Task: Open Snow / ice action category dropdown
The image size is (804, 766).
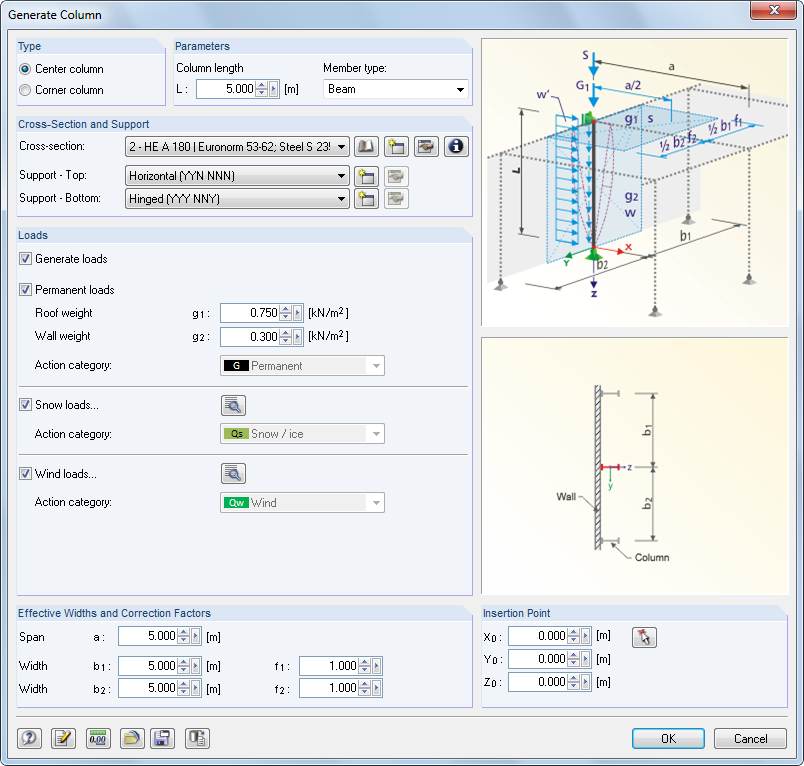Action: point(302,434)
